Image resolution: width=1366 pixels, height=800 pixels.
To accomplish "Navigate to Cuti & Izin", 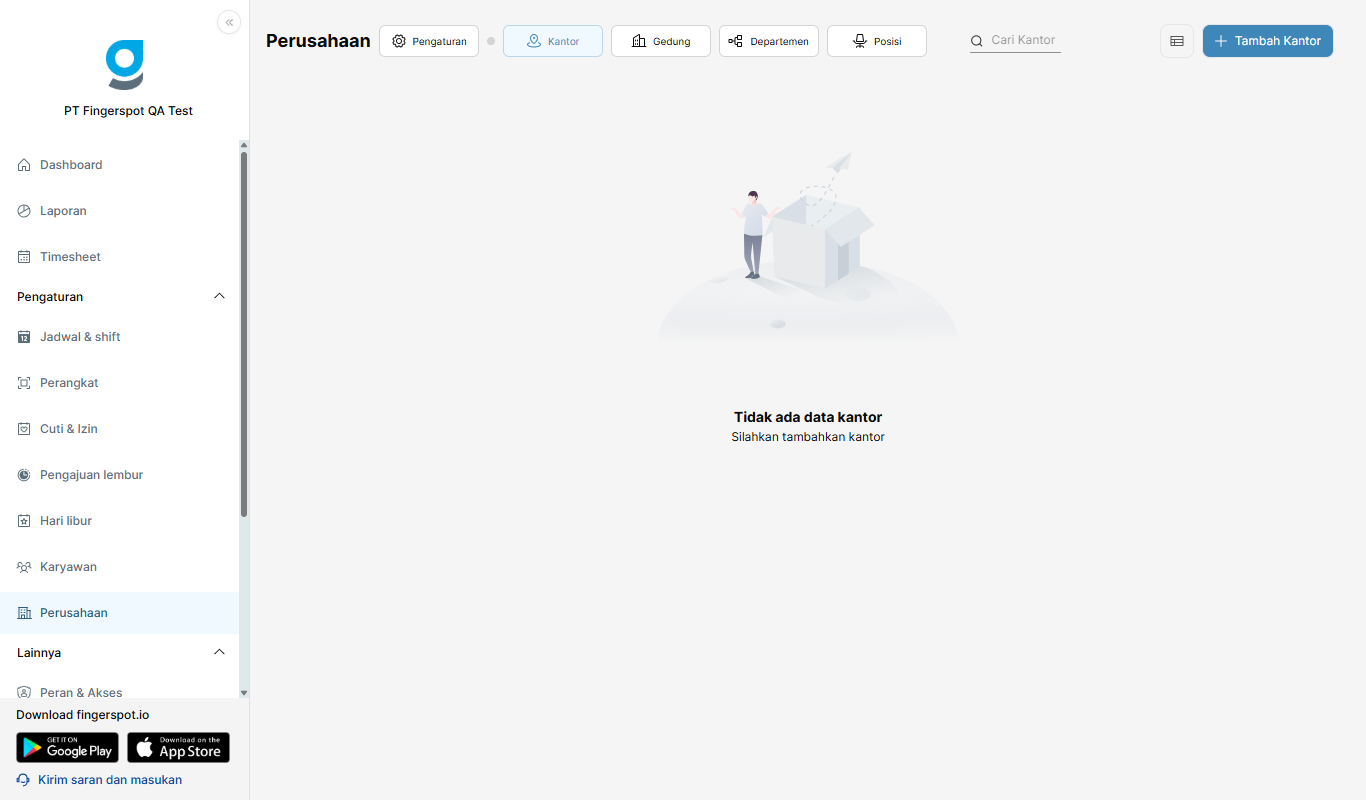I will tap(119, 429).
